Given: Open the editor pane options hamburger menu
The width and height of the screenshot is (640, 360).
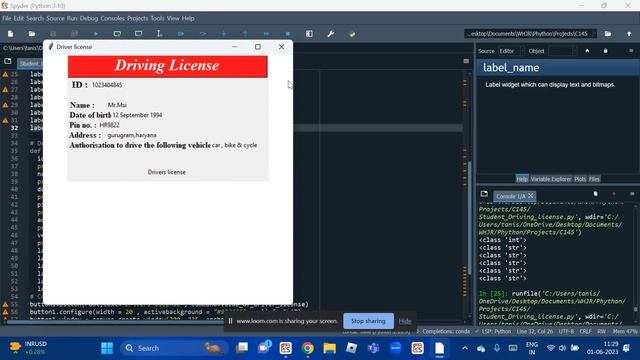Looking at the screenshot, I should [x=466, y=61].
